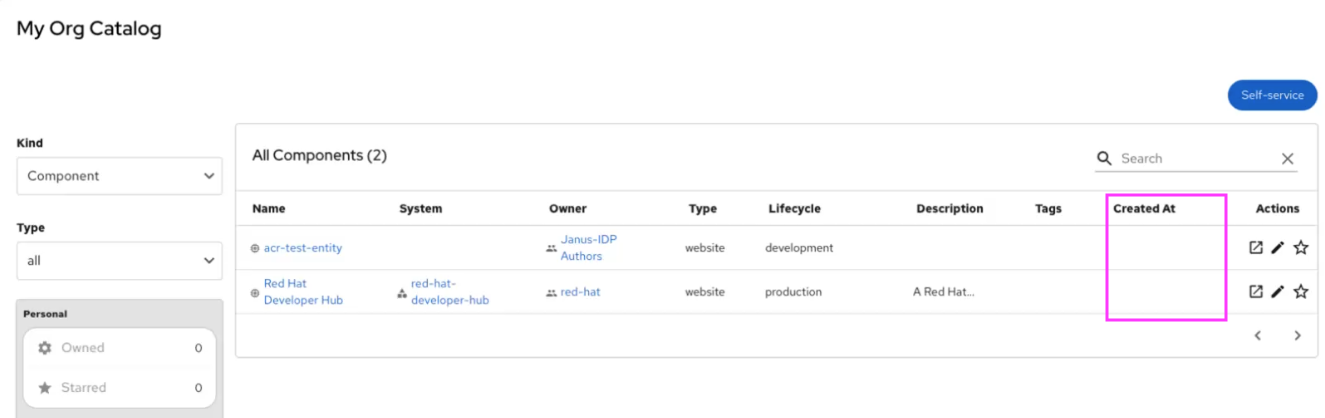Open the Kind dropdown

[x=119, y=176]
